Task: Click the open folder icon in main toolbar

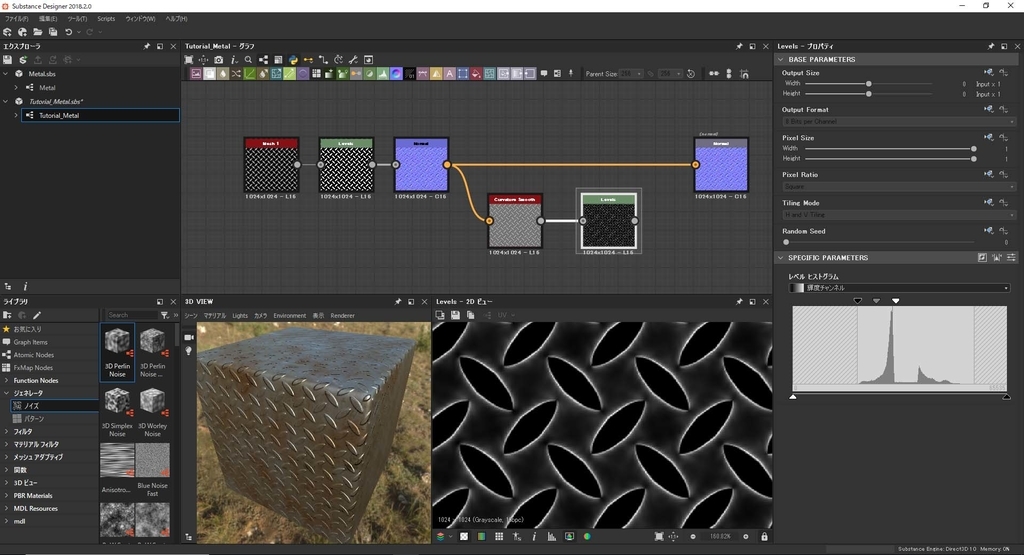Action: pyautogui.click(x=37, y=32)
